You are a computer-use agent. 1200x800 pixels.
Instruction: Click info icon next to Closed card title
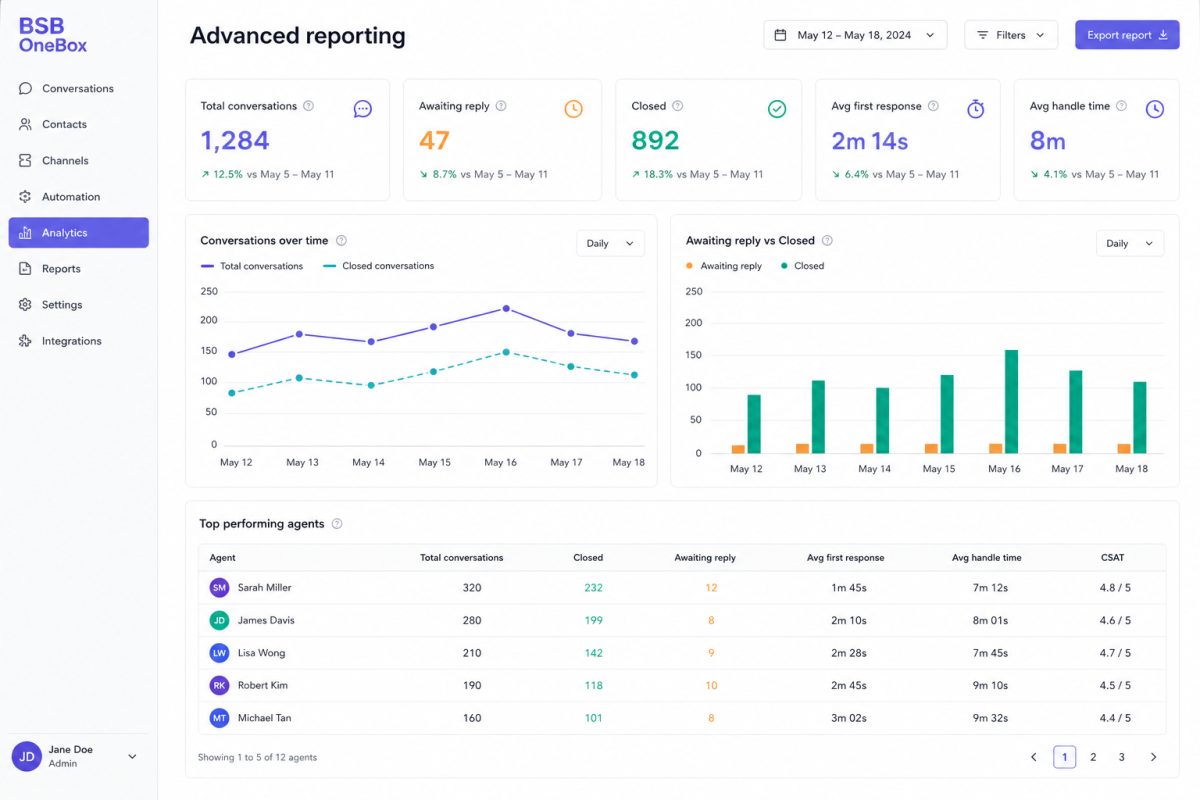point(678,106)
